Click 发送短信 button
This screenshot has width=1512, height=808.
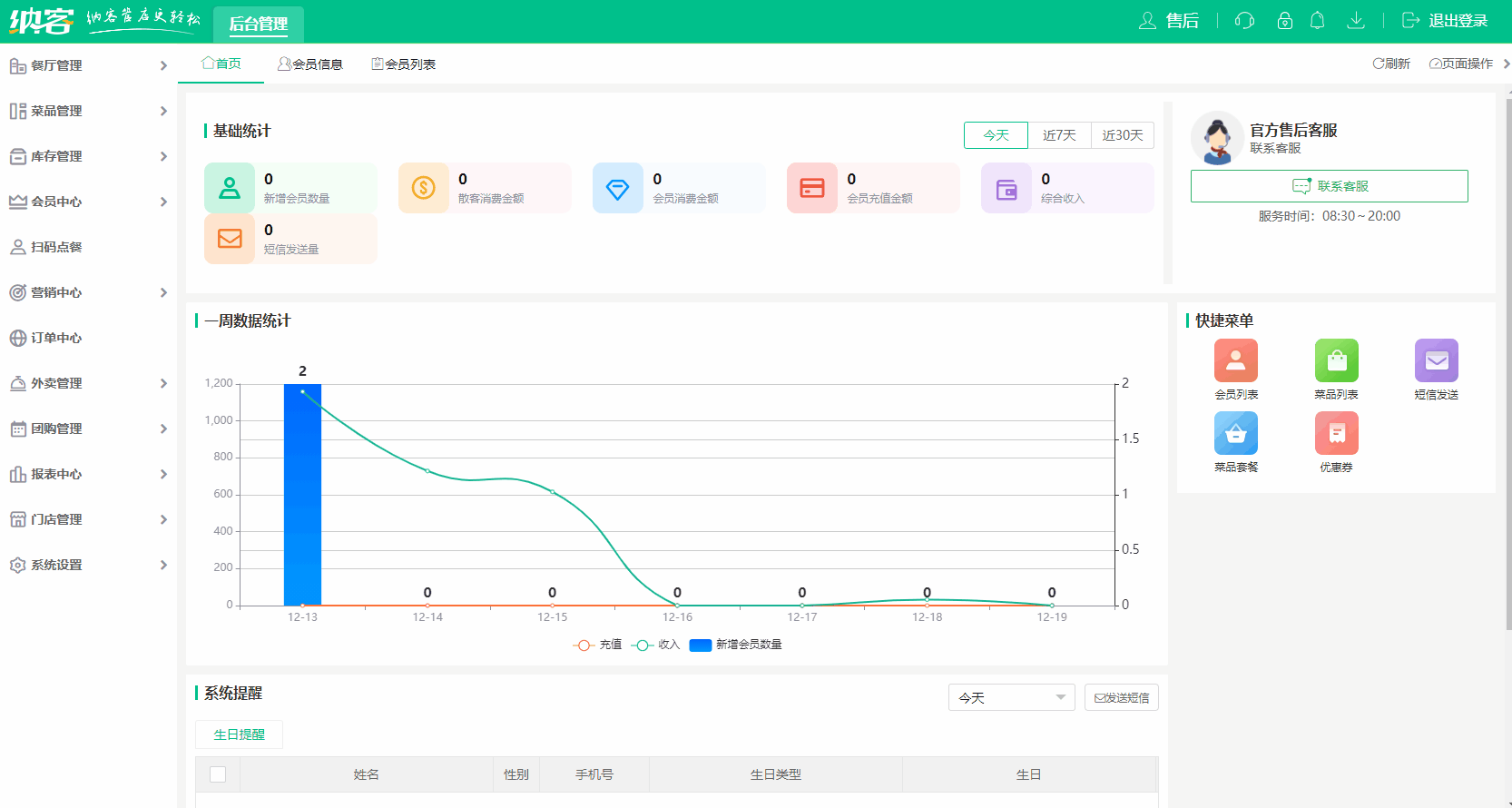(1121, 697)
